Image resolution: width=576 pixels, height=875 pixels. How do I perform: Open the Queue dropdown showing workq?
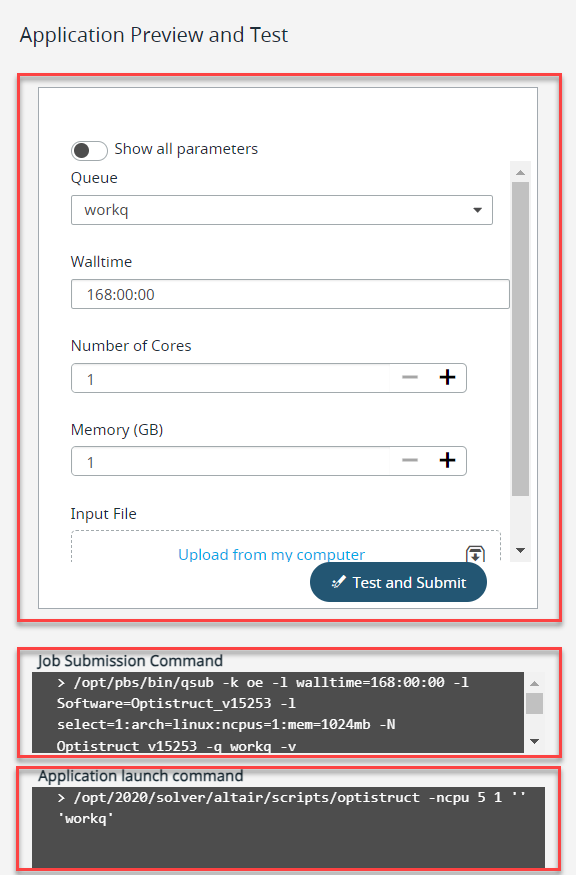coord(282,210)
